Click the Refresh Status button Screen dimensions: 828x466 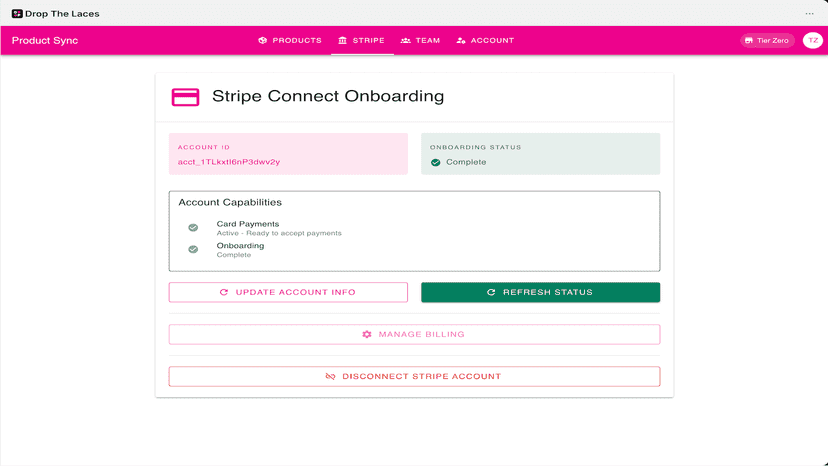point(540,292)
